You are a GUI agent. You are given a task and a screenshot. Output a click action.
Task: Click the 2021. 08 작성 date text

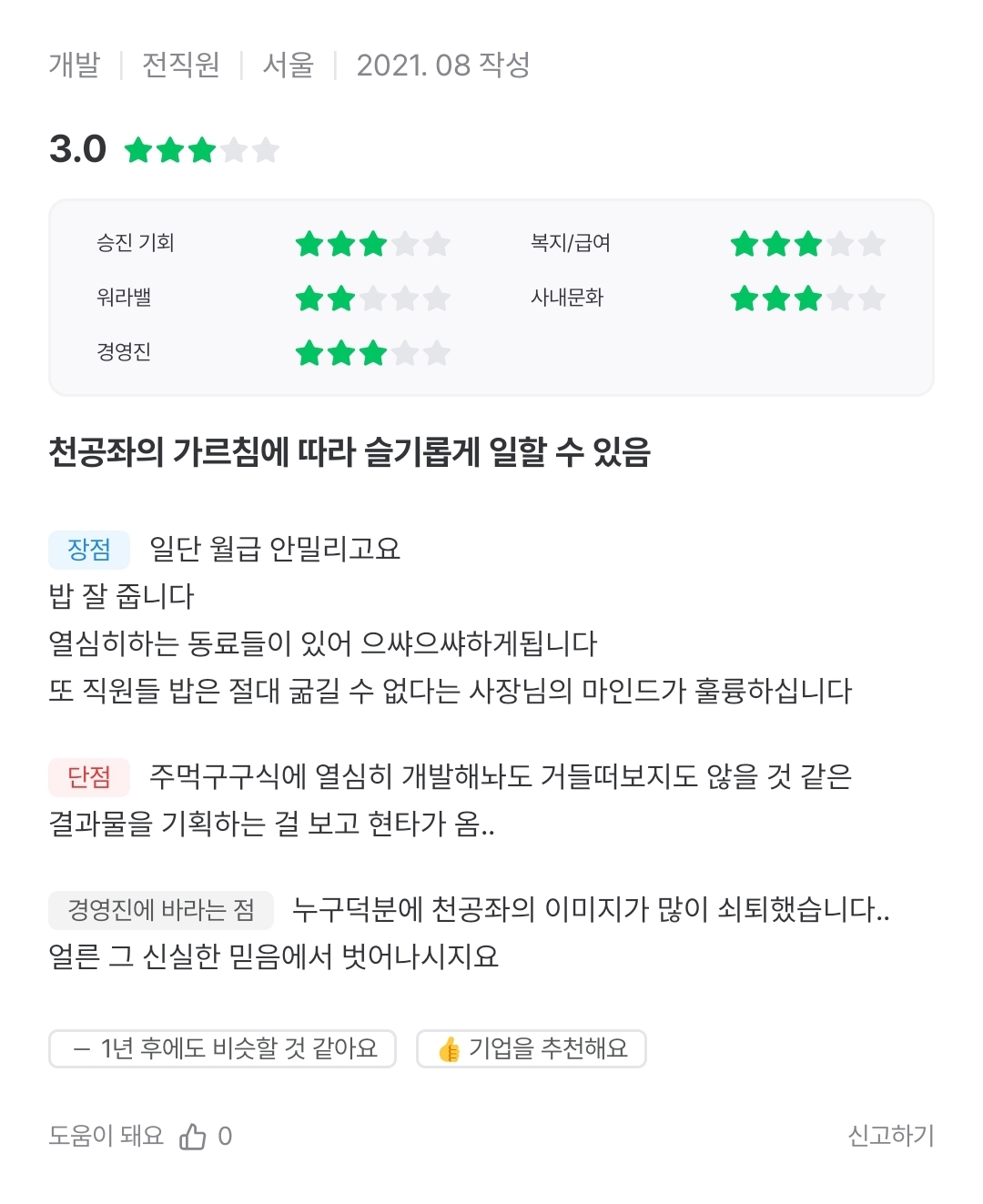point(442,66)
